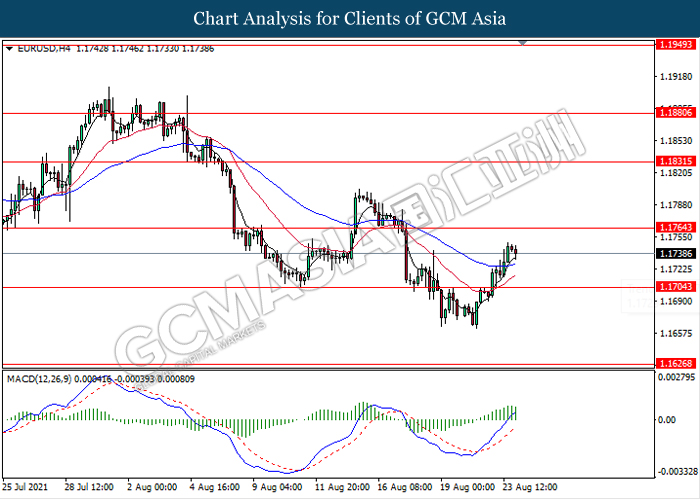
Task: Select the 1.17043 red price label
Action: 676,287
